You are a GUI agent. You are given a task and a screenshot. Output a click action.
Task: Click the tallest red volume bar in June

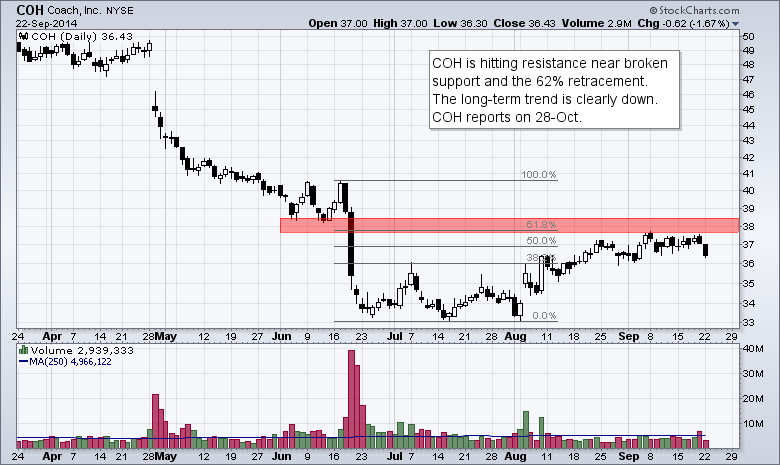(x=351, y=399)
